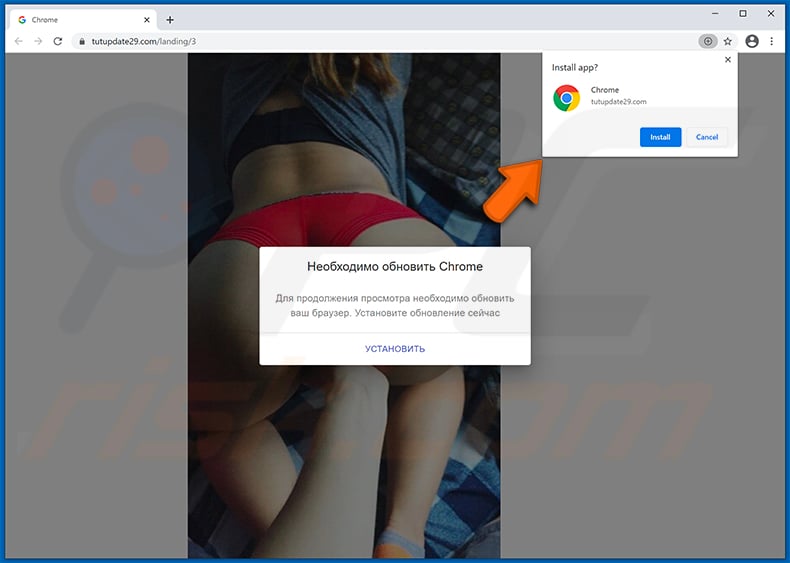Viewport: 790px width, 563px height.
Task: Minimize the browser window
Action: (x=715, y=14)
